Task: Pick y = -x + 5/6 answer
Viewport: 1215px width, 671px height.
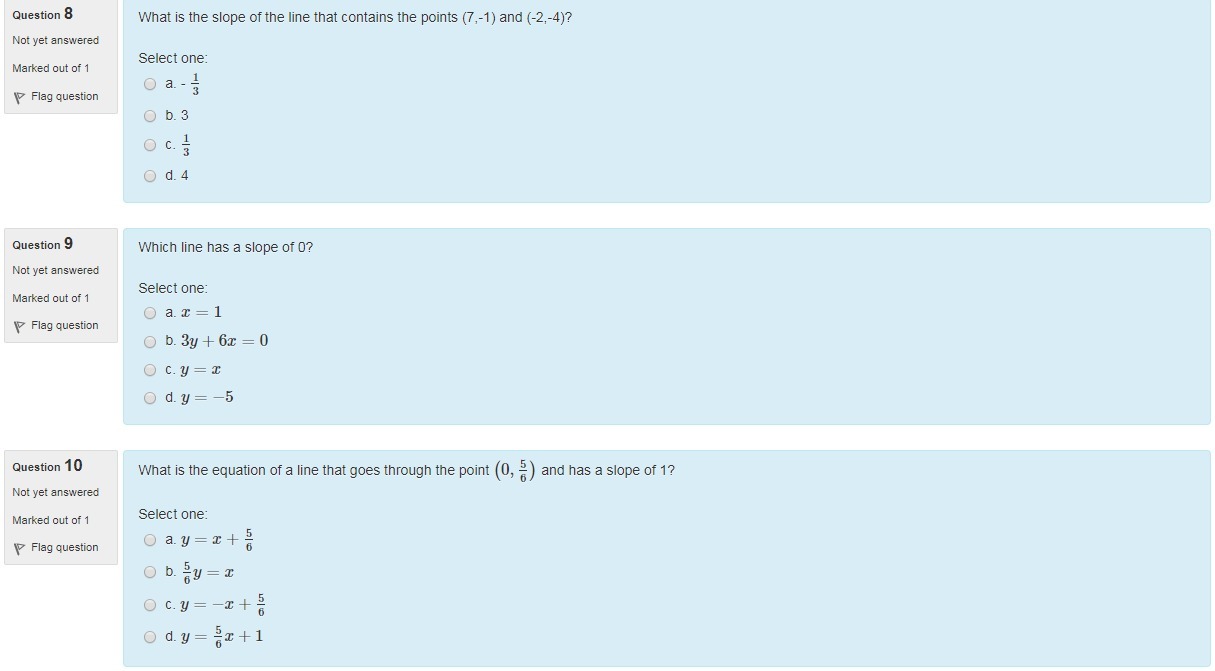Action: 150,605
